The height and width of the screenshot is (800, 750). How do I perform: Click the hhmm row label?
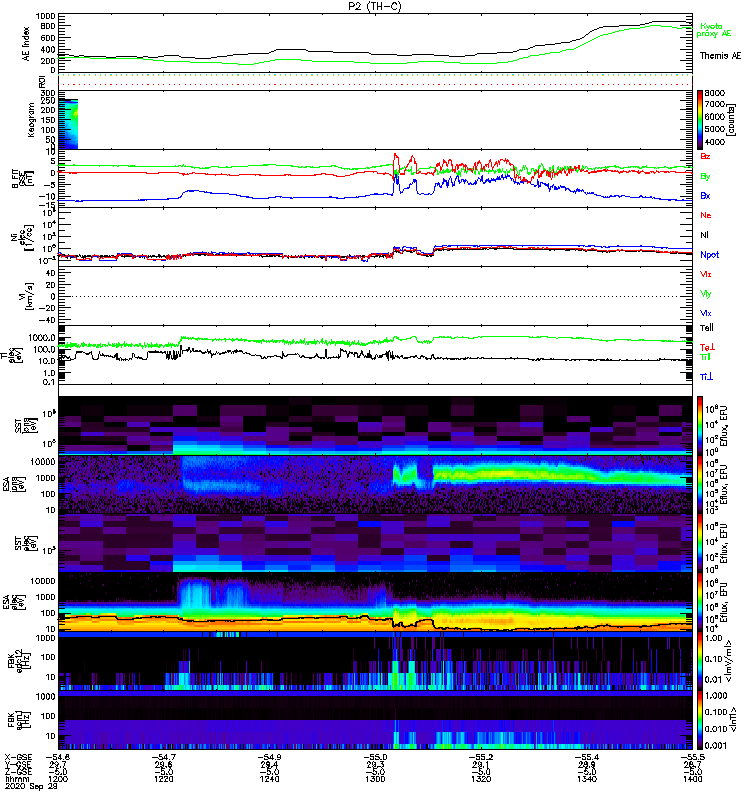pos(15,779)
